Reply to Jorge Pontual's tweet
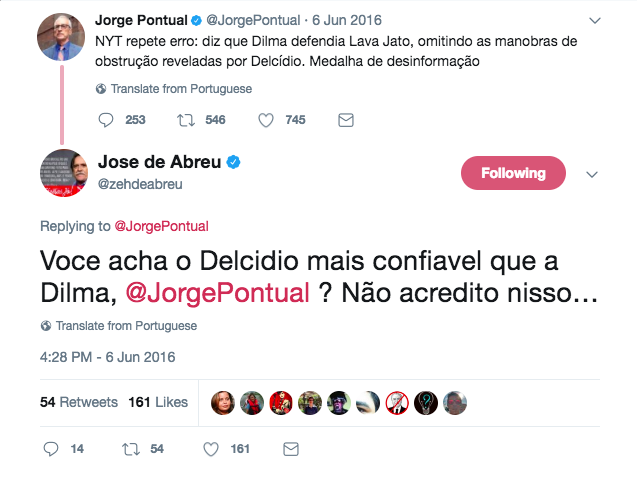This screenshot has width=637, height=482. point(108,120)
